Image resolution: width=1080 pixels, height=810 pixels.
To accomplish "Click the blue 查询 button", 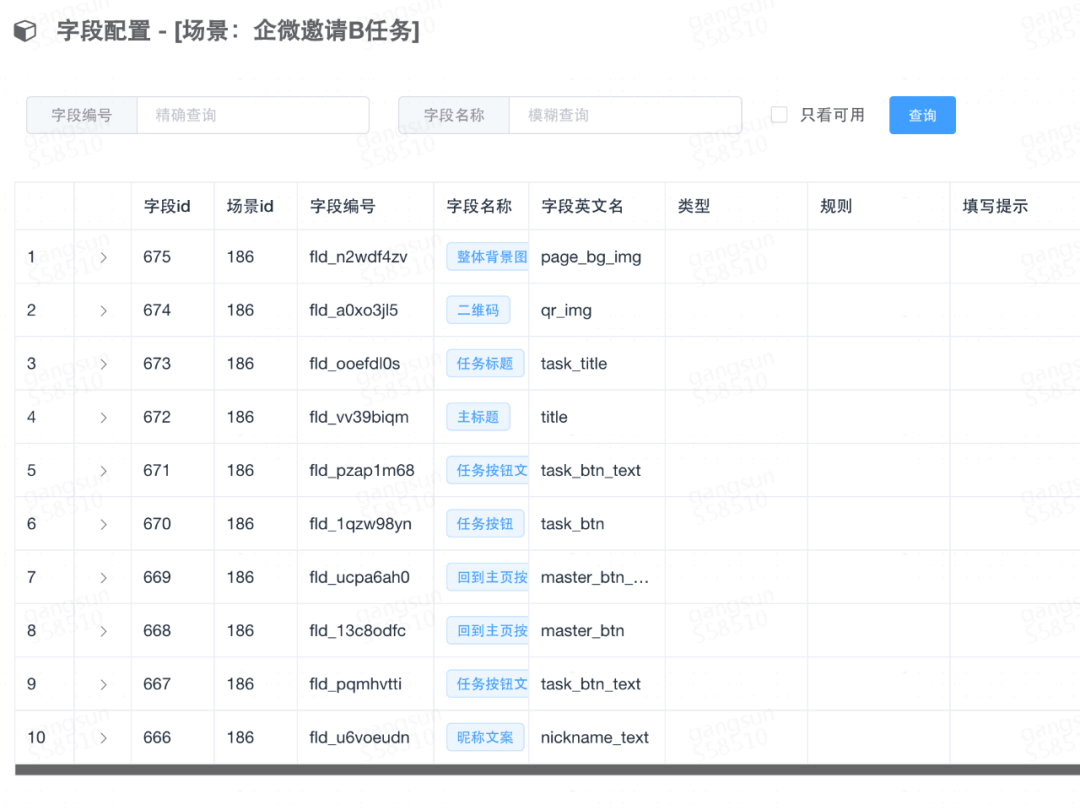I will click(x=922, y=115).
